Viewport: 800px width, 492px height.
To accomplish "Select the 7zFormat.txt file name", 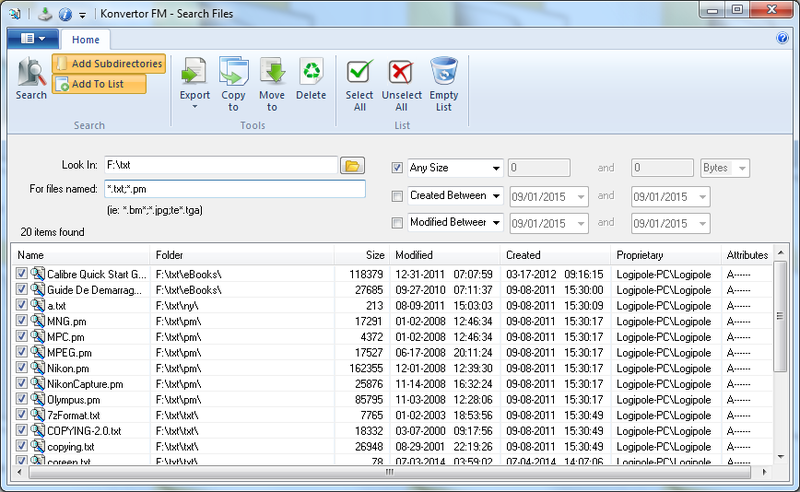I will tap(73, 415).
